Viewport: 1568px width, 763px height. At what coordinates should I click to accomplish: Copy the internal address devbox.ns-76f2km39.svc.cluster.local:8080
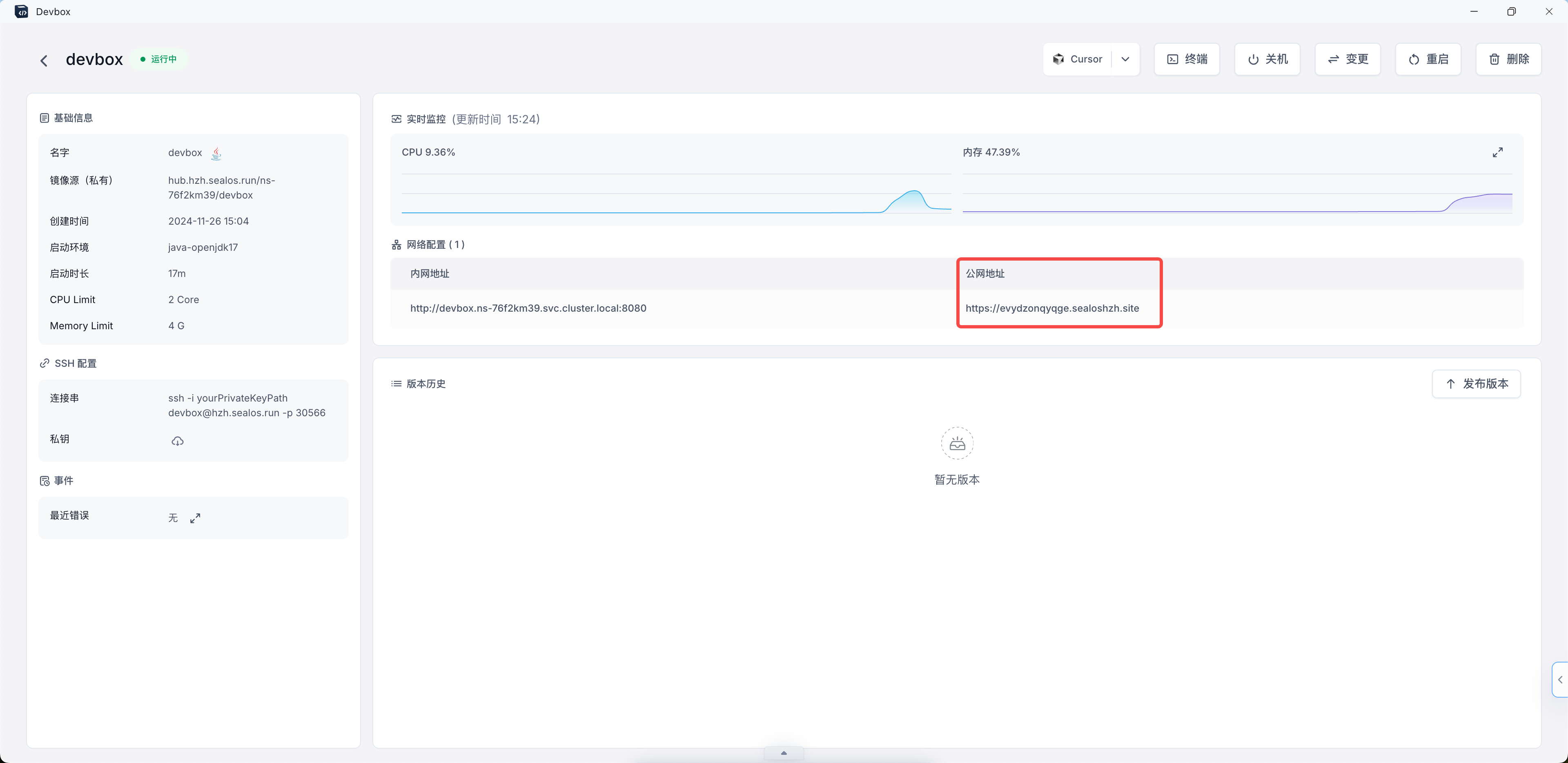click(x=528, y=308)
